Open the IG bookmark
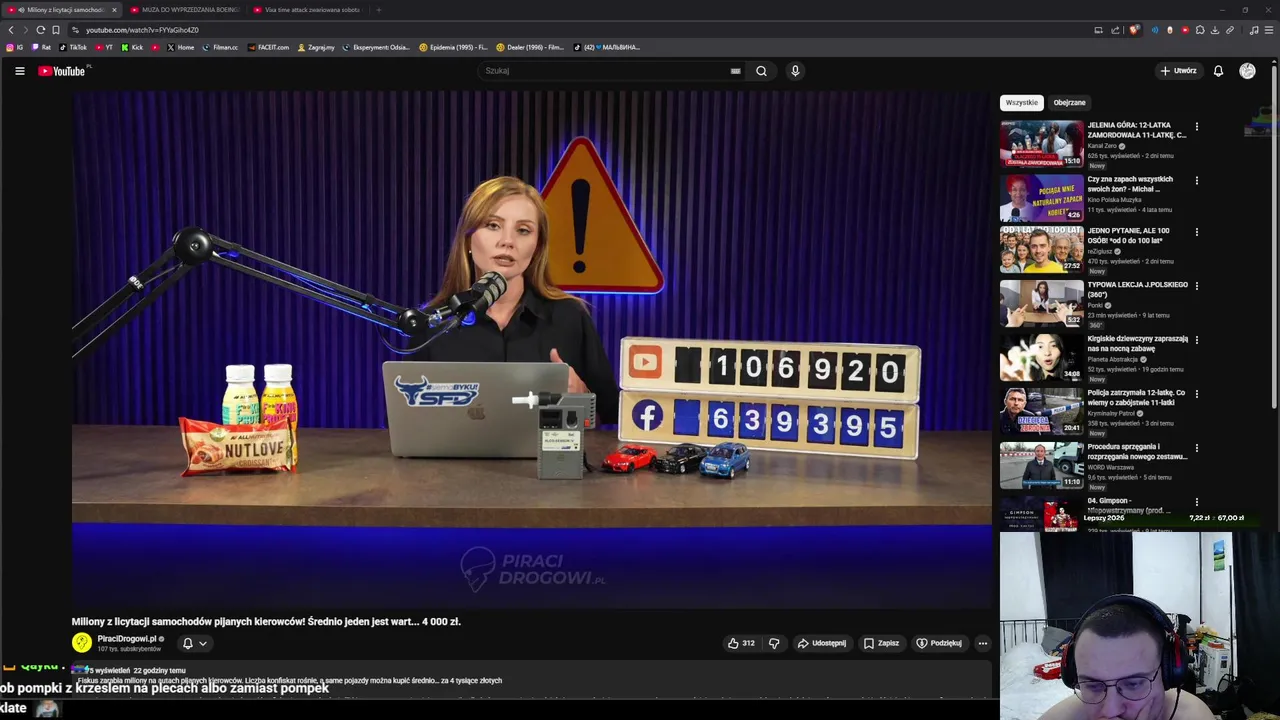Screen dimensions: 1280x720 point(14,47)
